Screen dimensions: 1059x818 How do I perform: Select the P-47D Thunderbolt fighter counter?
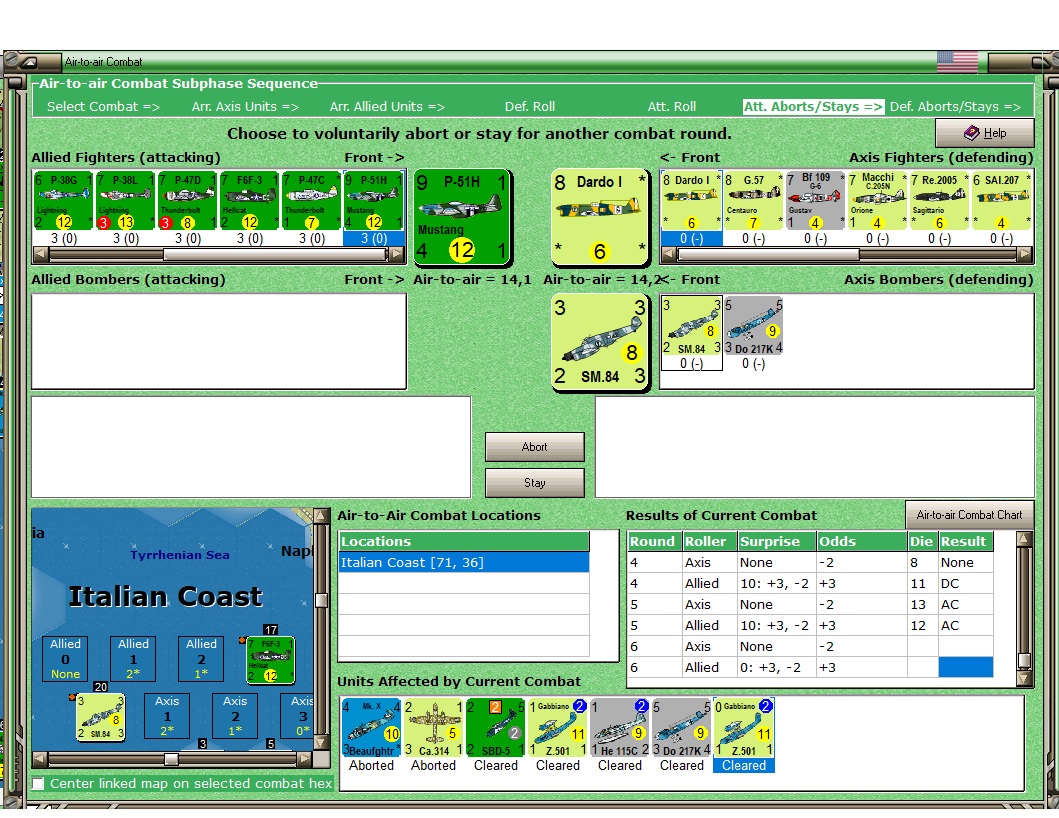[x=188, y=201]
